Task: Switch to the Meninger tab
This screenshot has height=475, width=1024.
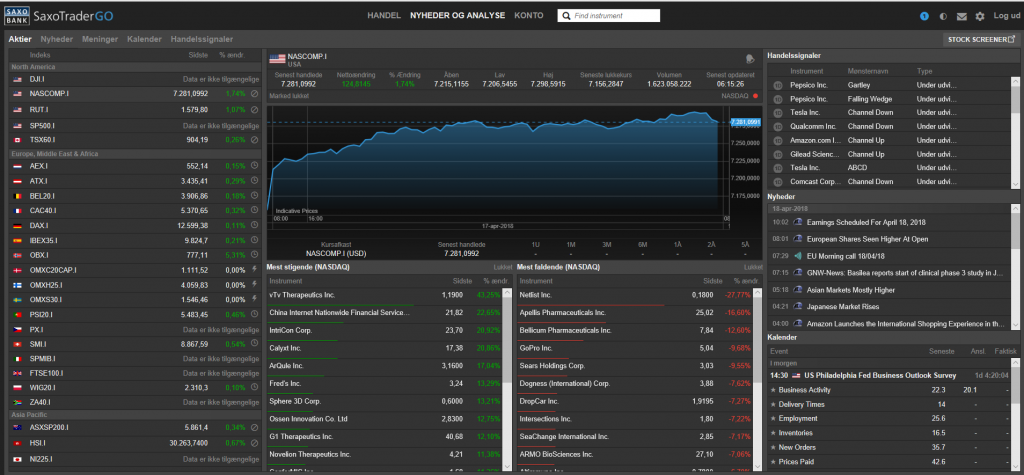Action: pos(100,39)
